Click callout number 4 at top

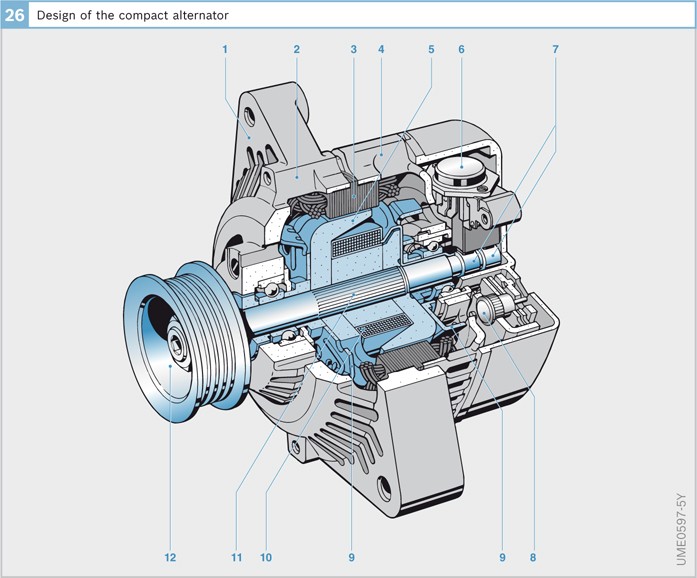pos(381,49)
